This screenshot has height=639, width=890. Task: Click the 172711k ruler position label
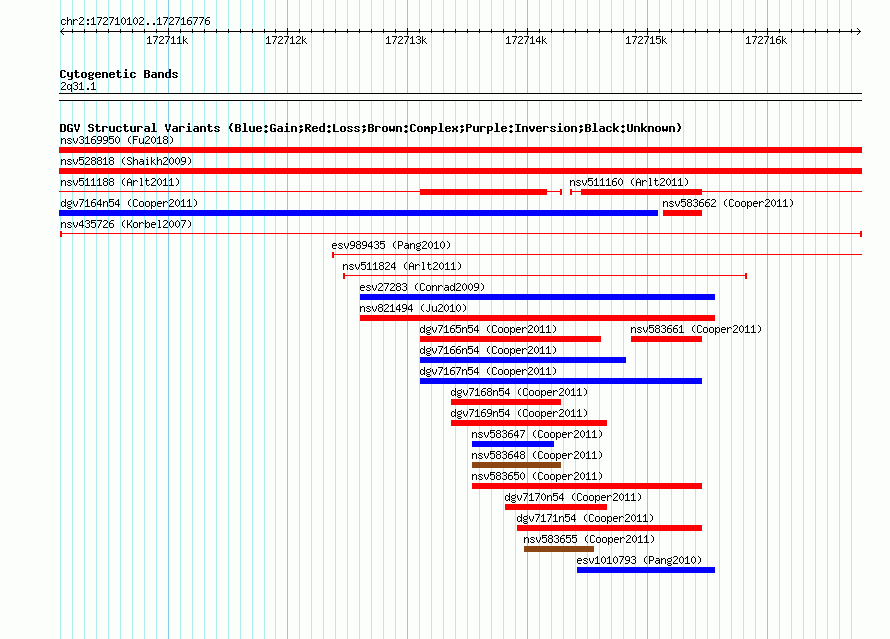pos(167,40)
